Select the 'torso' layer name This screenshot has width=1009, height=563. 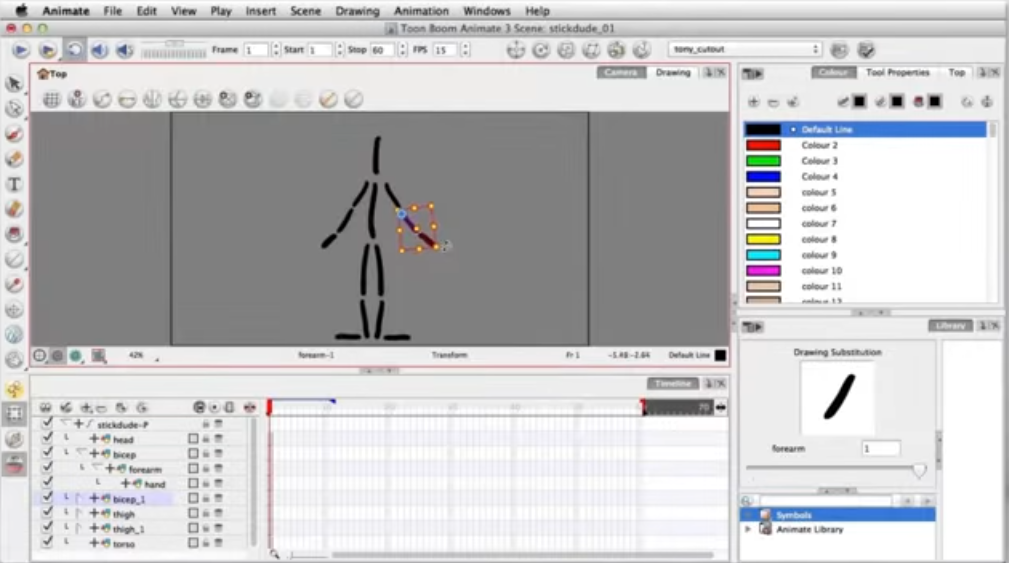[x=124, y=544]
